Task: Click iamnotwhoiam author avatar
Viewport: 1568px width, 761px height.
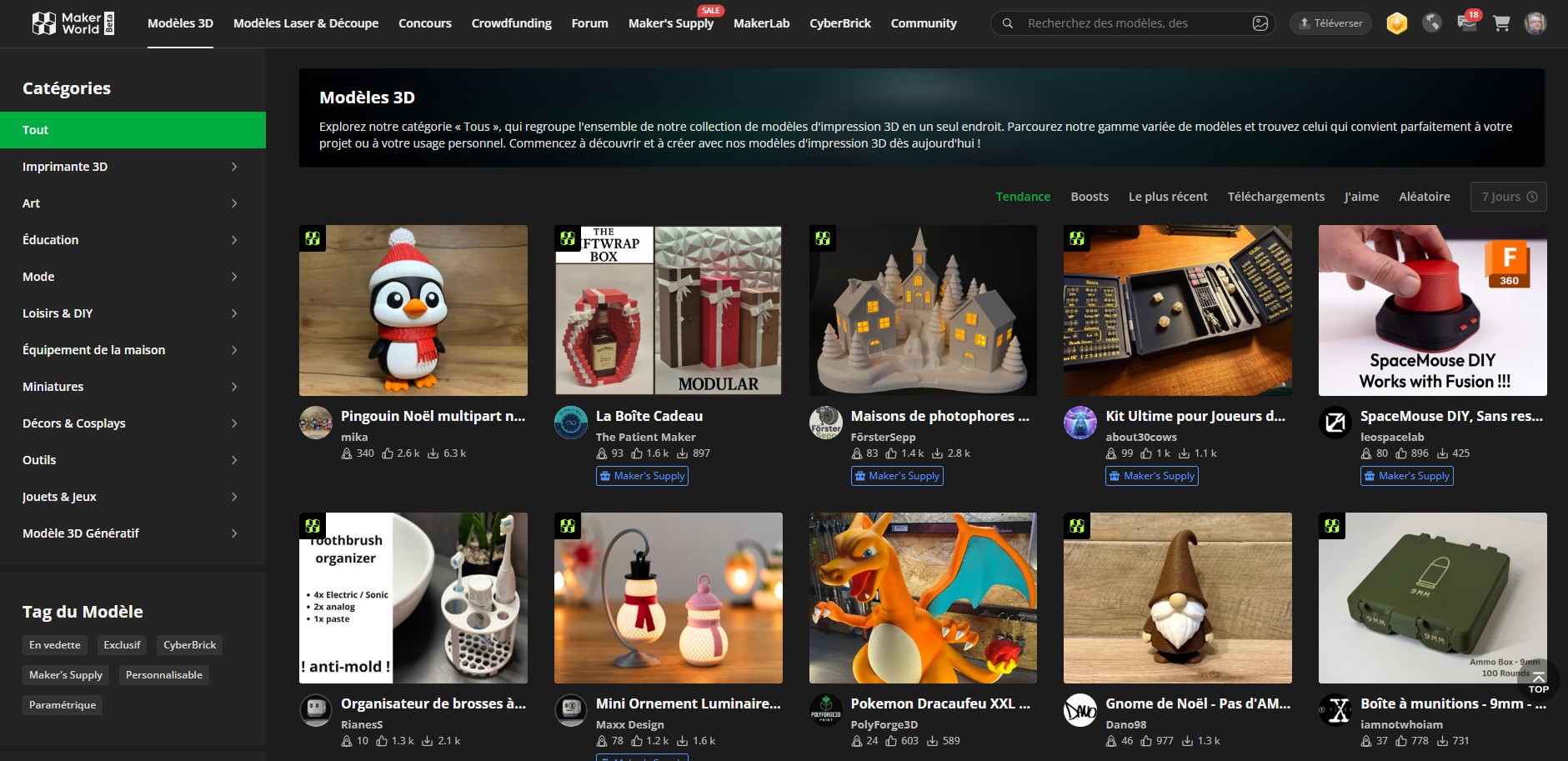Action: click(x=1335, y=710)
